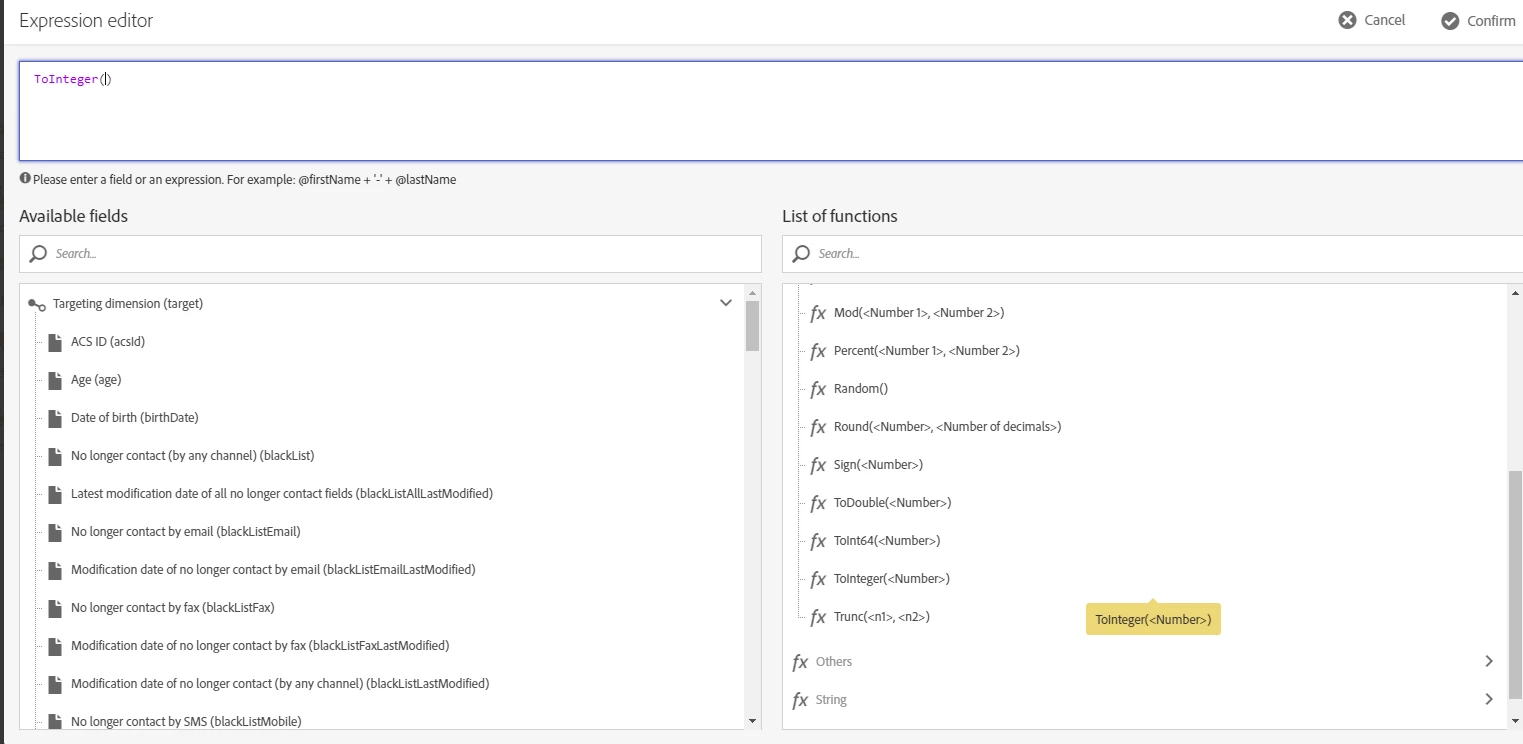Click the fx icon next to Random()

click(x=818, y=389)
